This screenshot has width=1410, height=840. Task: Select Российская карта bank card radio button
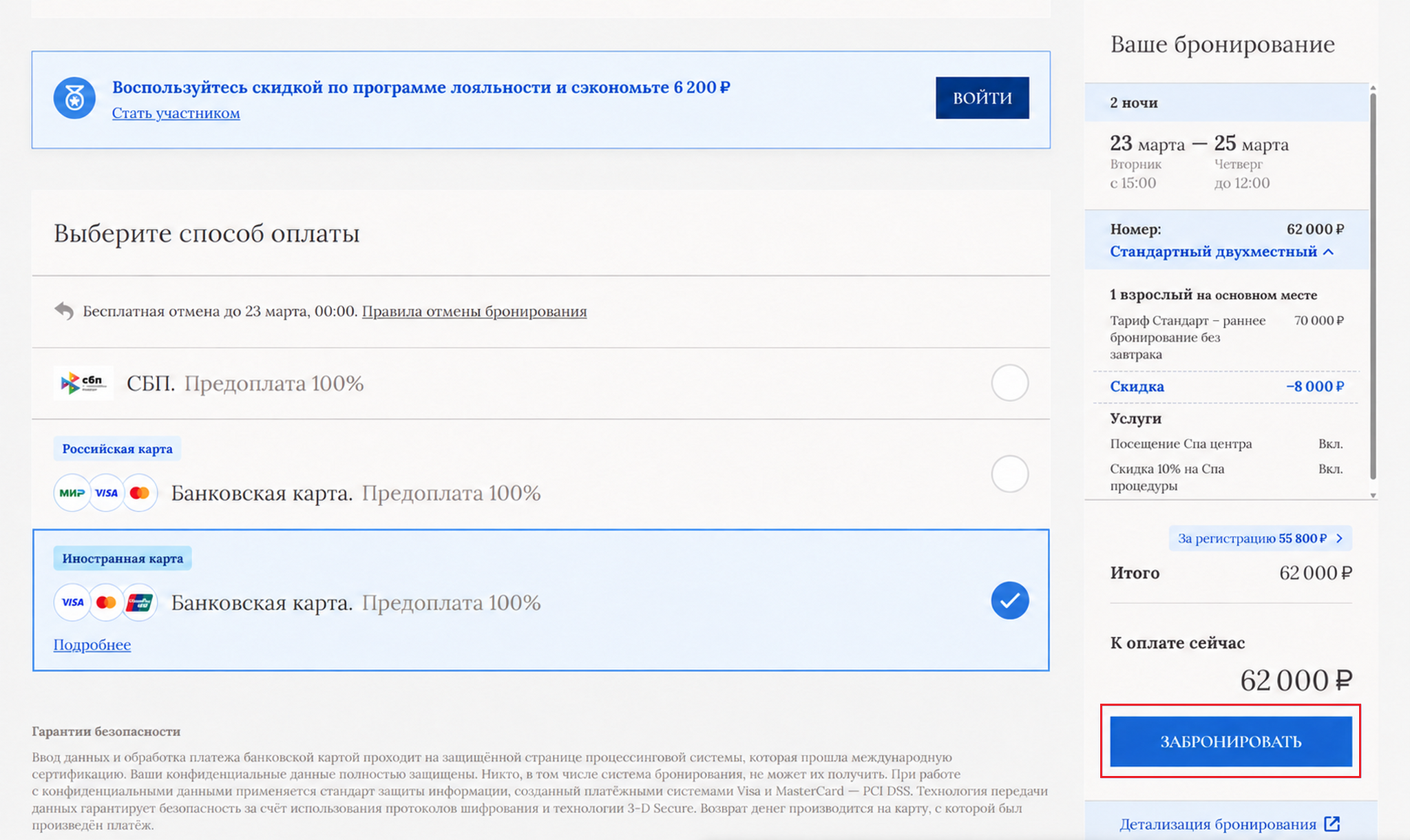(1010, 474)
